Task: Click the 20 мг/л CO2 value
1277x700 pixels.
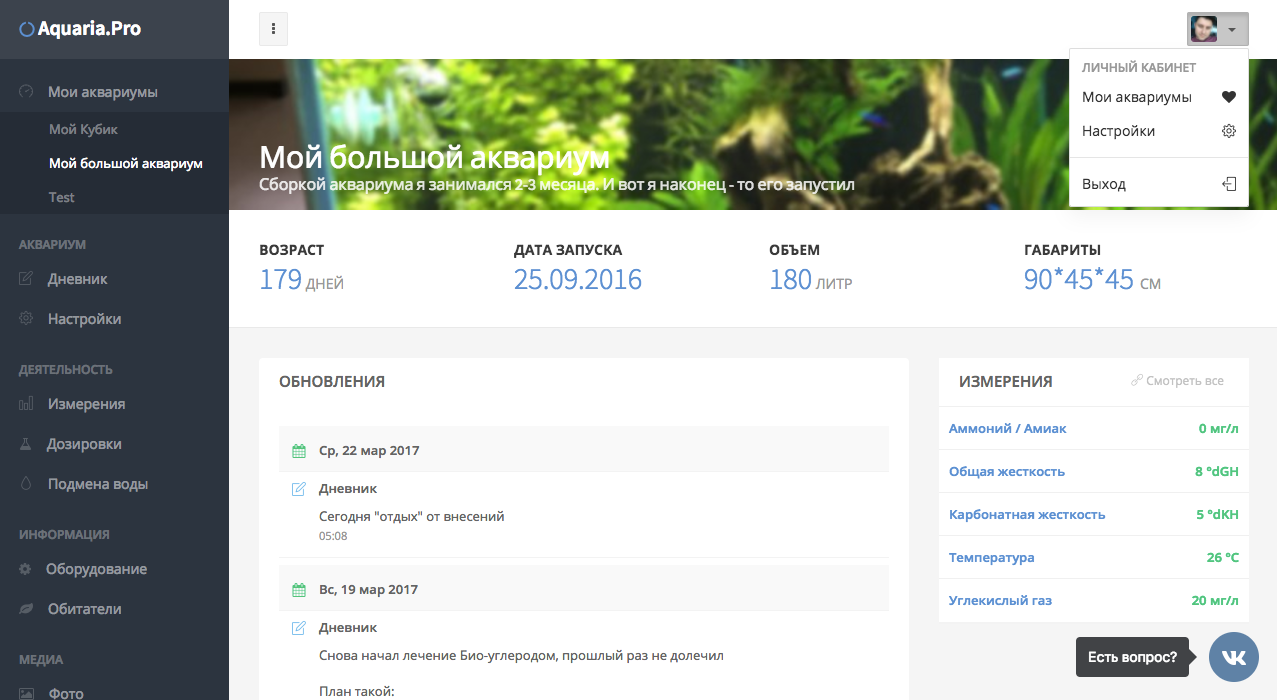Action: pyautogui.click(x=1216, y=600)
